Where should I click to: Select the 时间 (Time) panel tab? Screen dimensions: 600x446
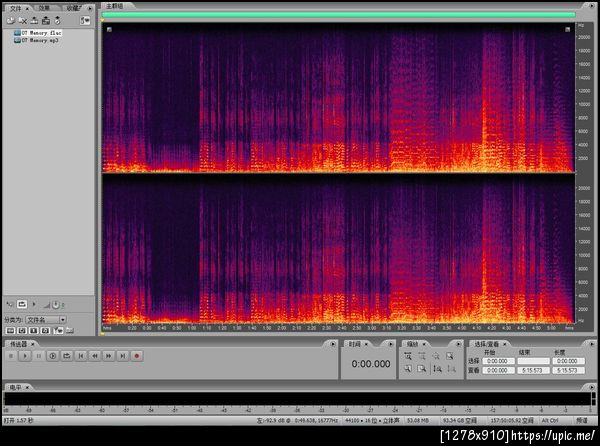[x=355, y=344]
